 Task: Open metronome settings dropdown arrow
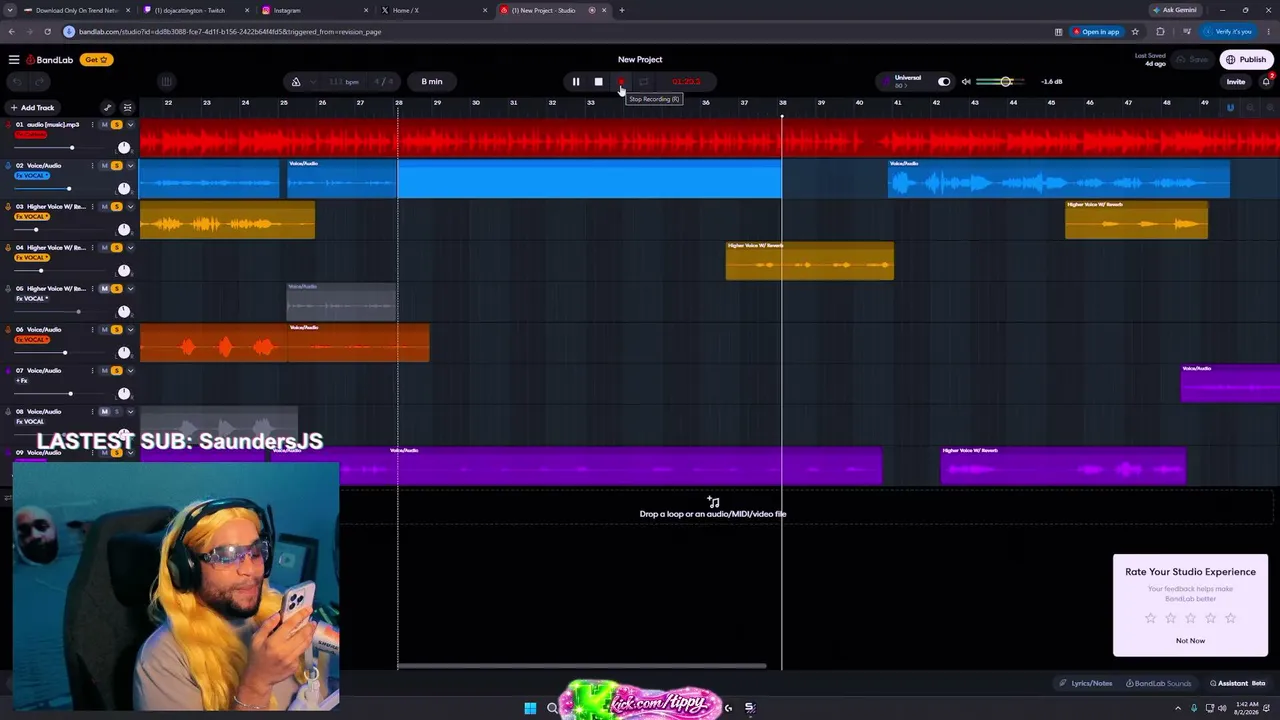point(313,82)
